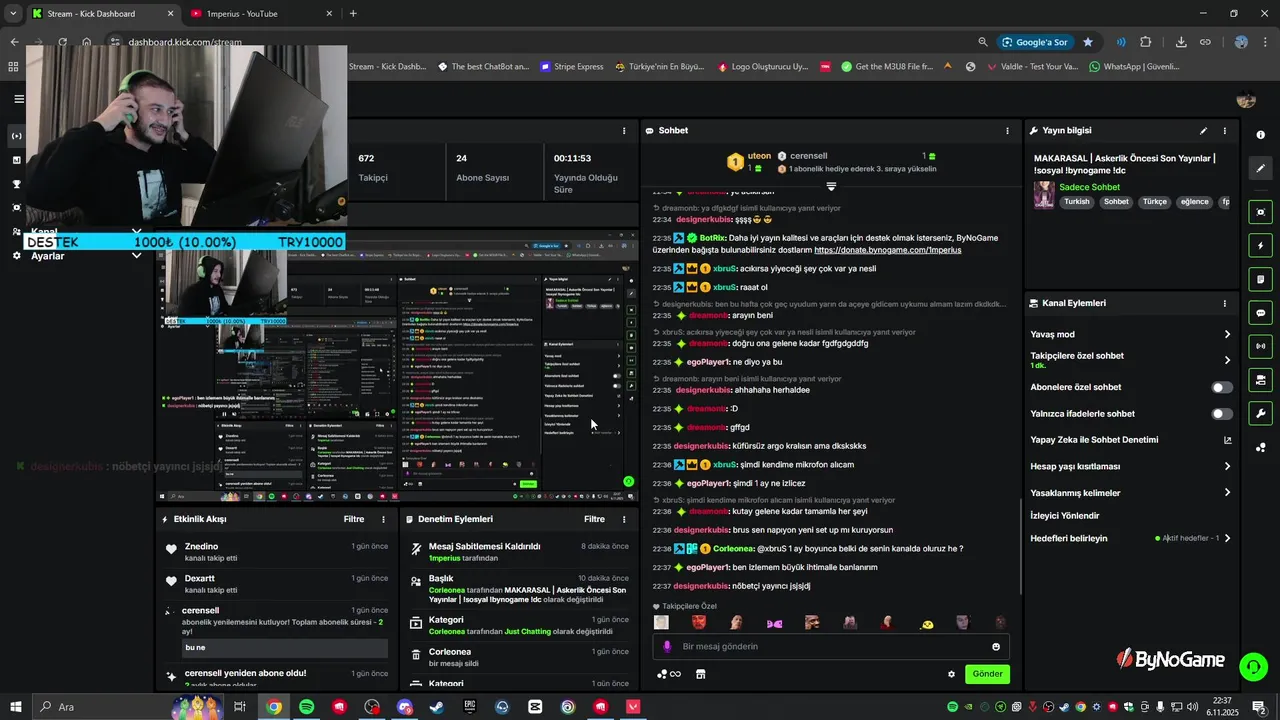Edit stream info with the pencil icon
Viewport: 1280px width, 720px height.
click(x=1204, y=131)
